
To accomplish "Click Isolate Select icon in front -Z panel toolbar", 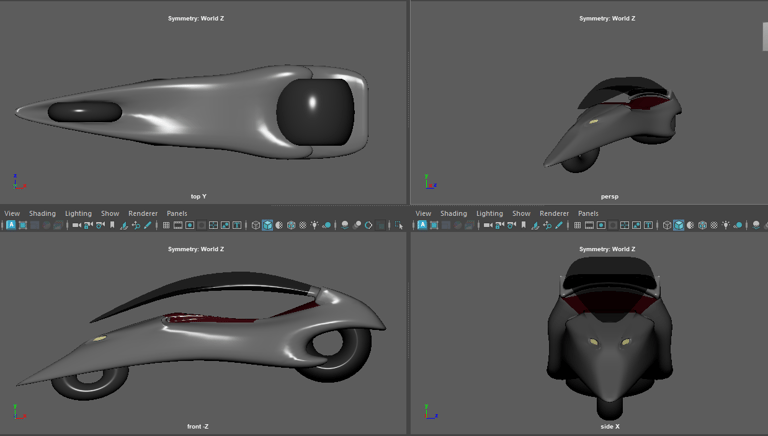I will 399,225.
